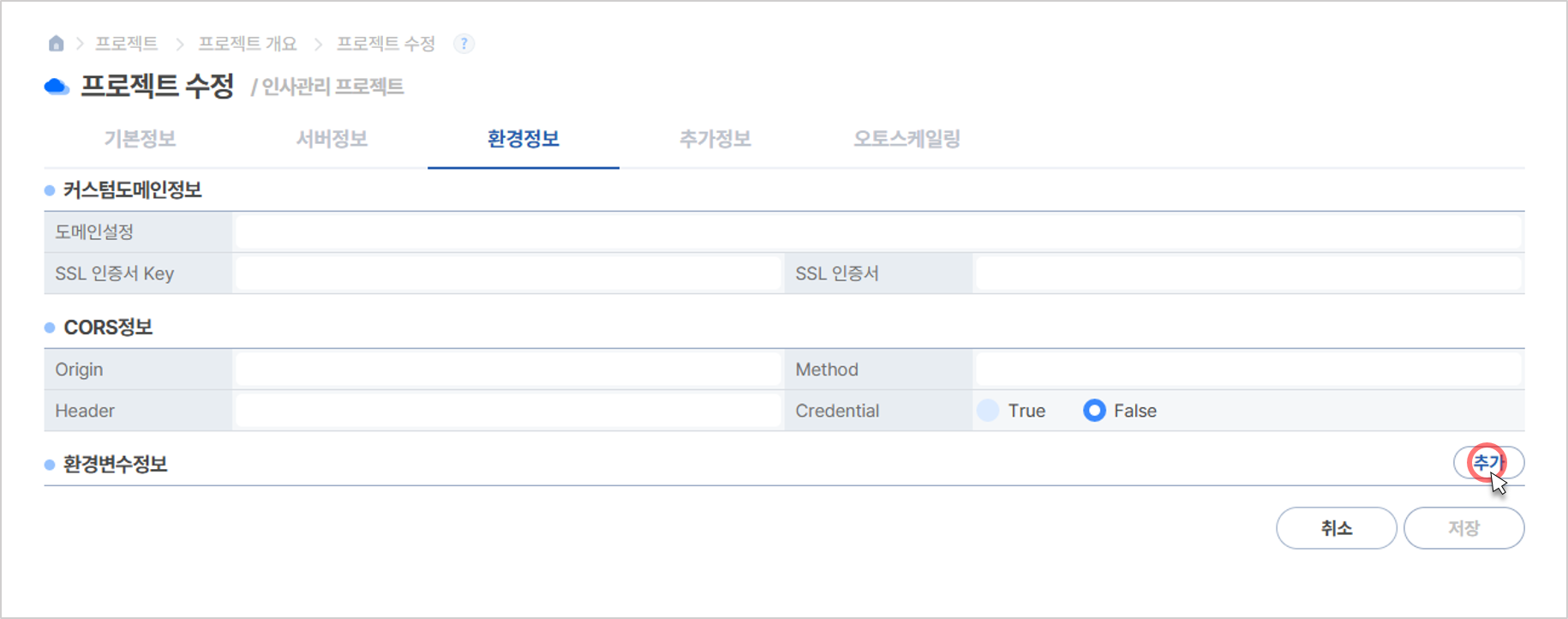Focus the 도메인설정 input field
Screen dimensions: 1568x619
[x=878, y=232]
